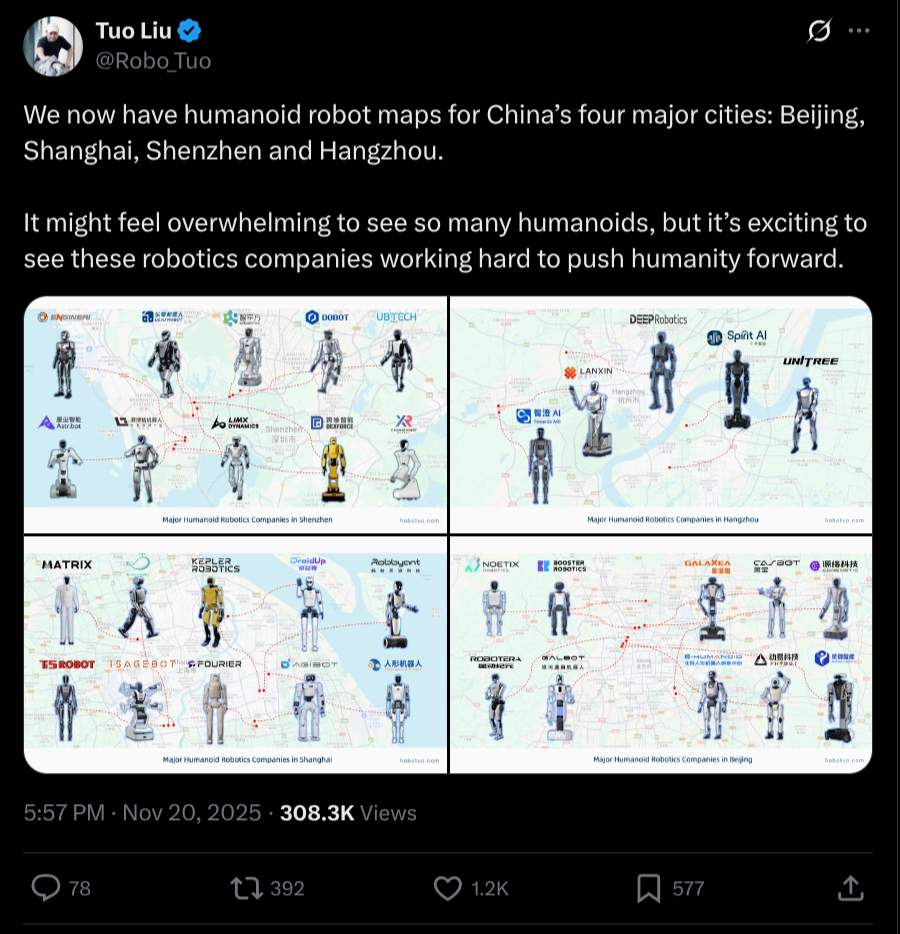Open the Hangzhou humanoid robot map image
The height and width of the screenshot is (934, 900).
click(x=661, y=415)
